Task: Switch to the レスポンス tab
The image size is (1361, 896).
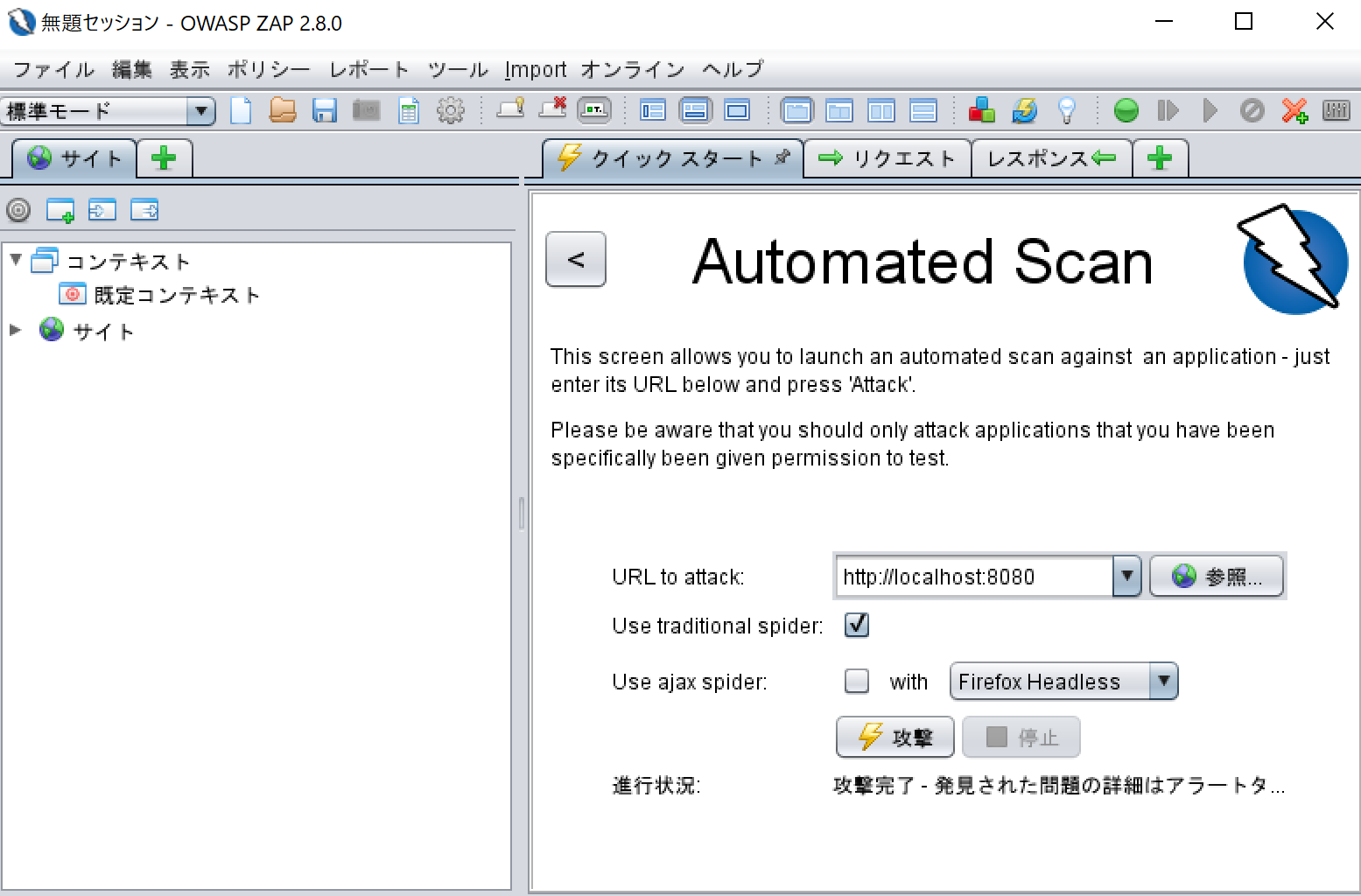Action: (x=1051, y=158)
